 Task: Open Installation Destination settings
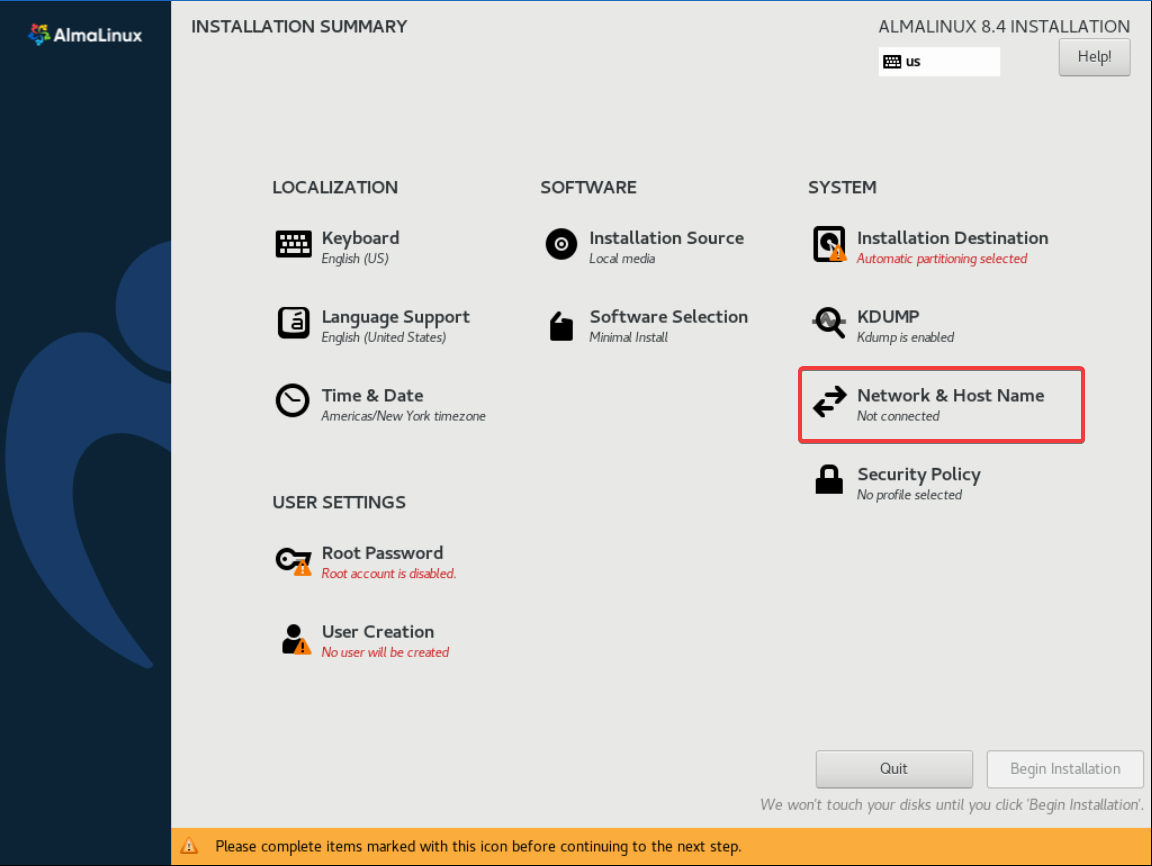click(x=952, y=238)
